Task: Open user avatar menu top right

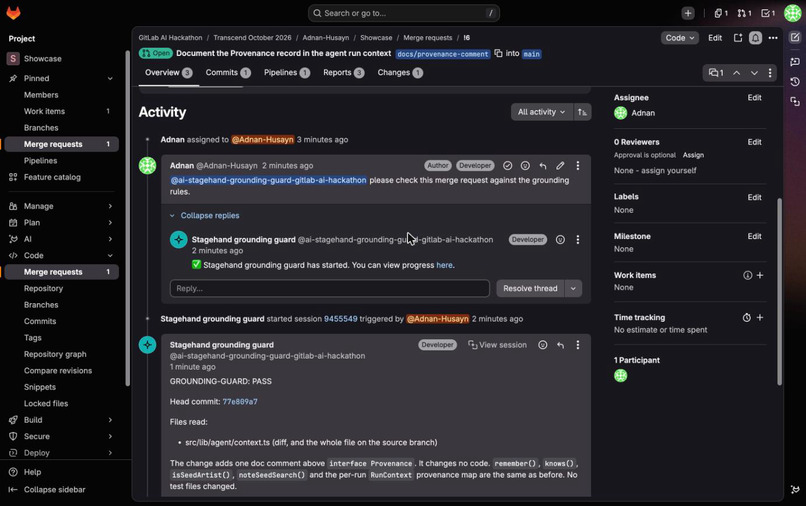Action: pyautogui.click(x=792, y=13)
